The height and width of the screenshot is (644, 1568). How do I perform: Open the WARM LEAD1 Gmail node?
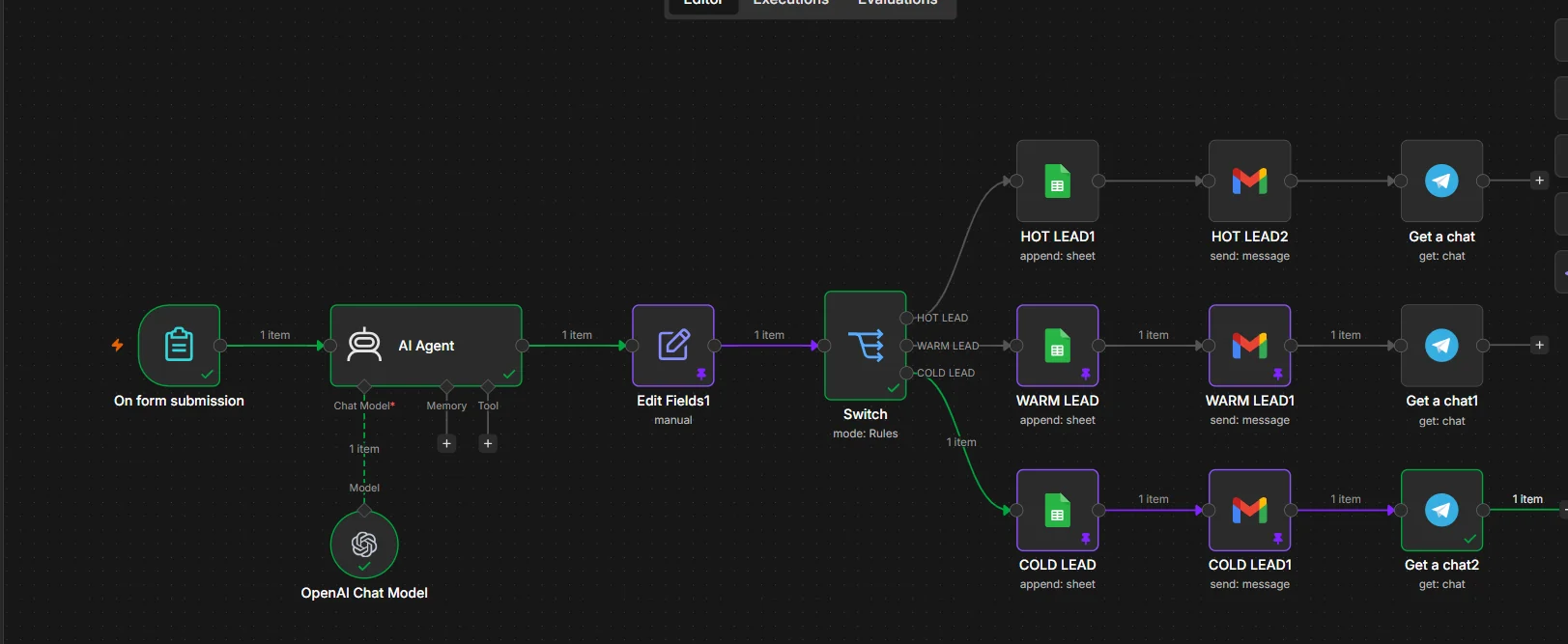click(x=1249, y=346)
